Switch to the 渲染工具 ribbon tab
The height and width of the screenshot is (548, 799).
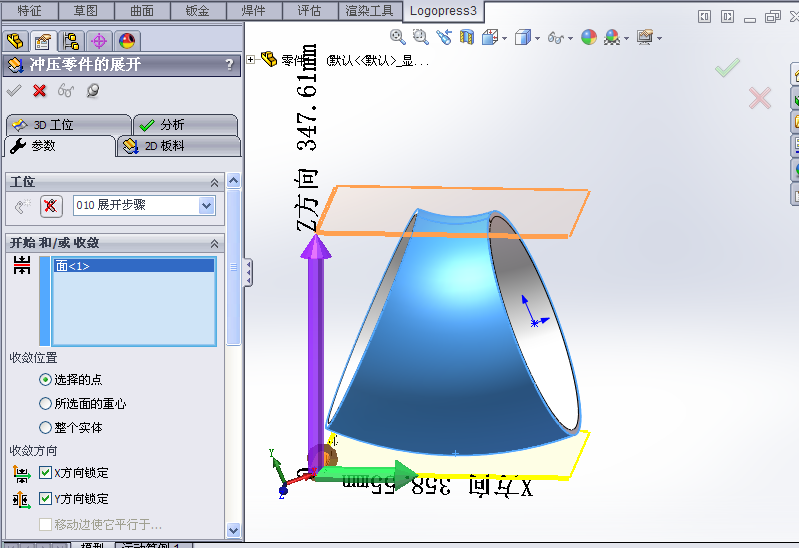369,11
